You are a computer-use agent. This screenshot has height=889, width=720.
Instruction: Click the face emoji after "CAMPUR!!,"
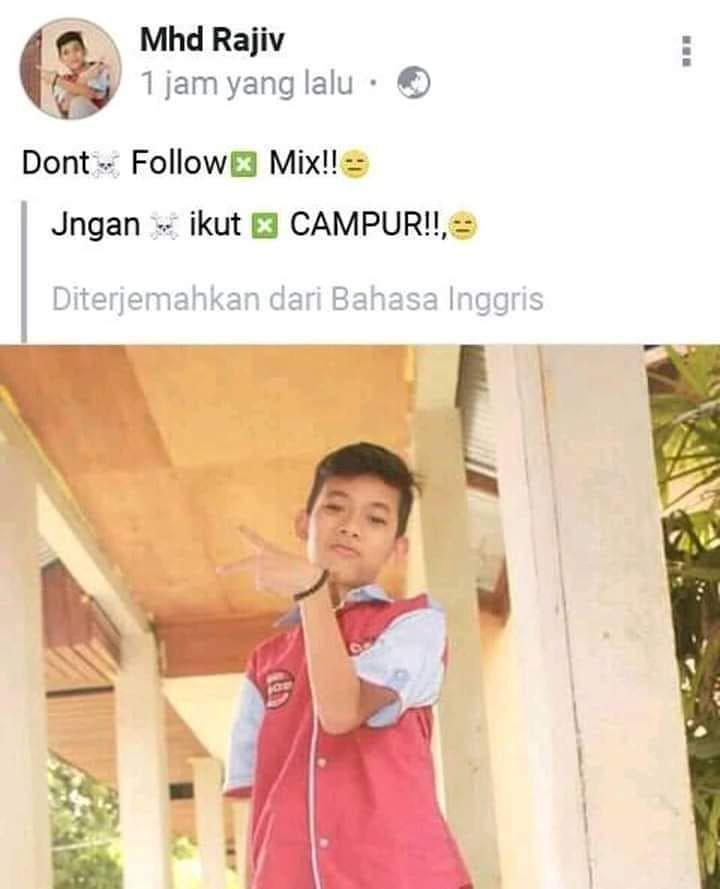(464, 227)
